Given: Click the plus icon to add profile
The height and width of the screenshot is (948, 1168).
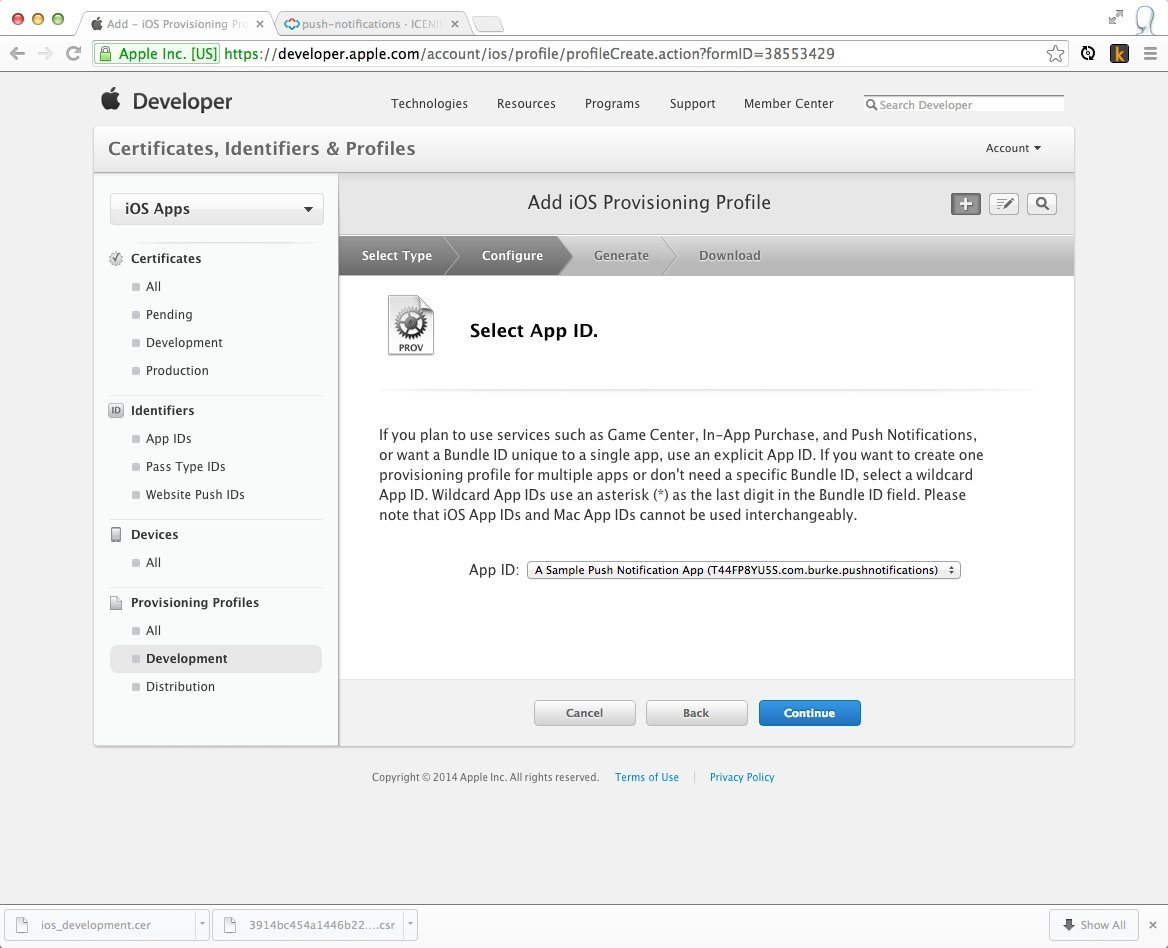Looking at the screenshot, I should [965, 204].
